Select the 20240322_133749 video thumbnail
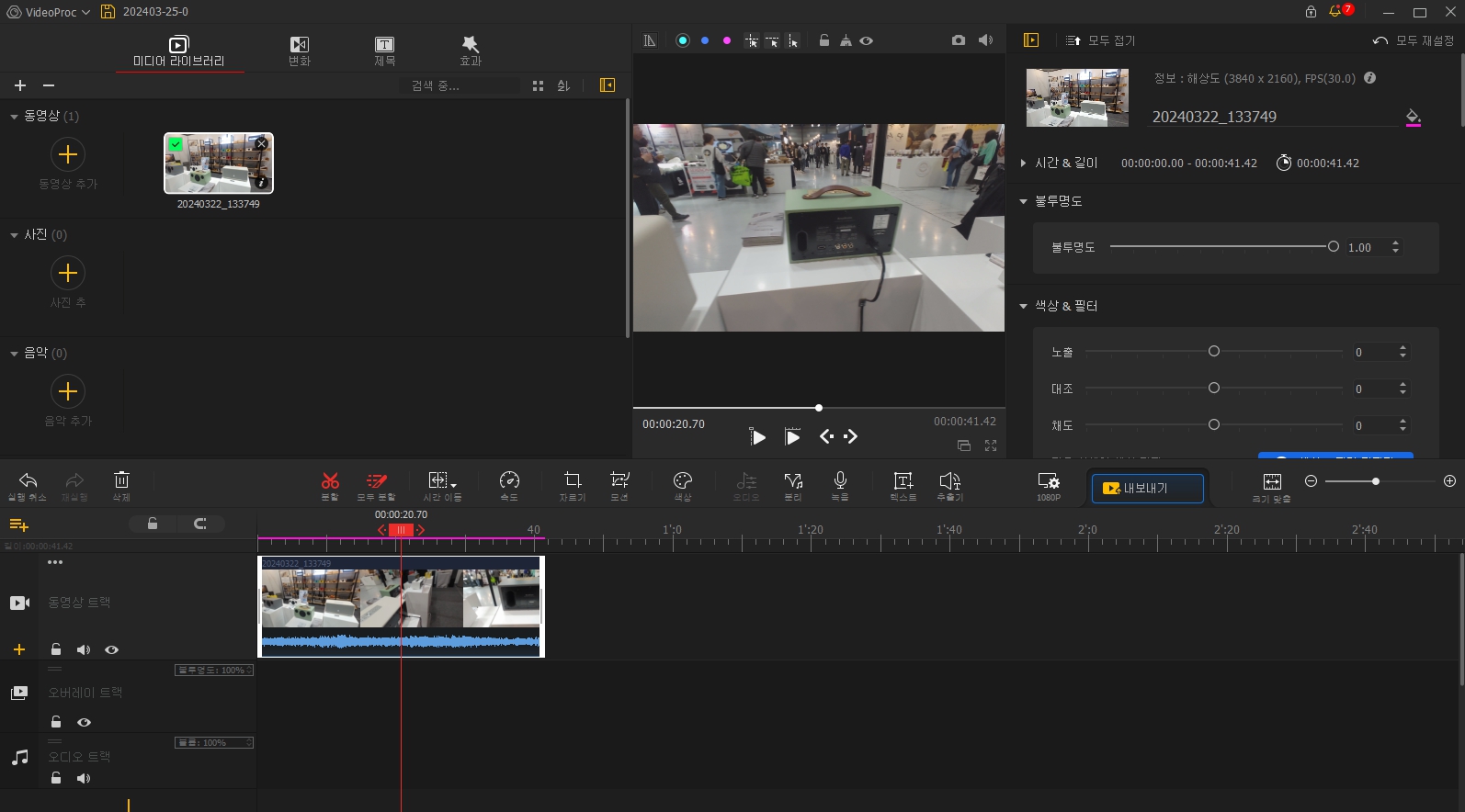 [219, 164]
